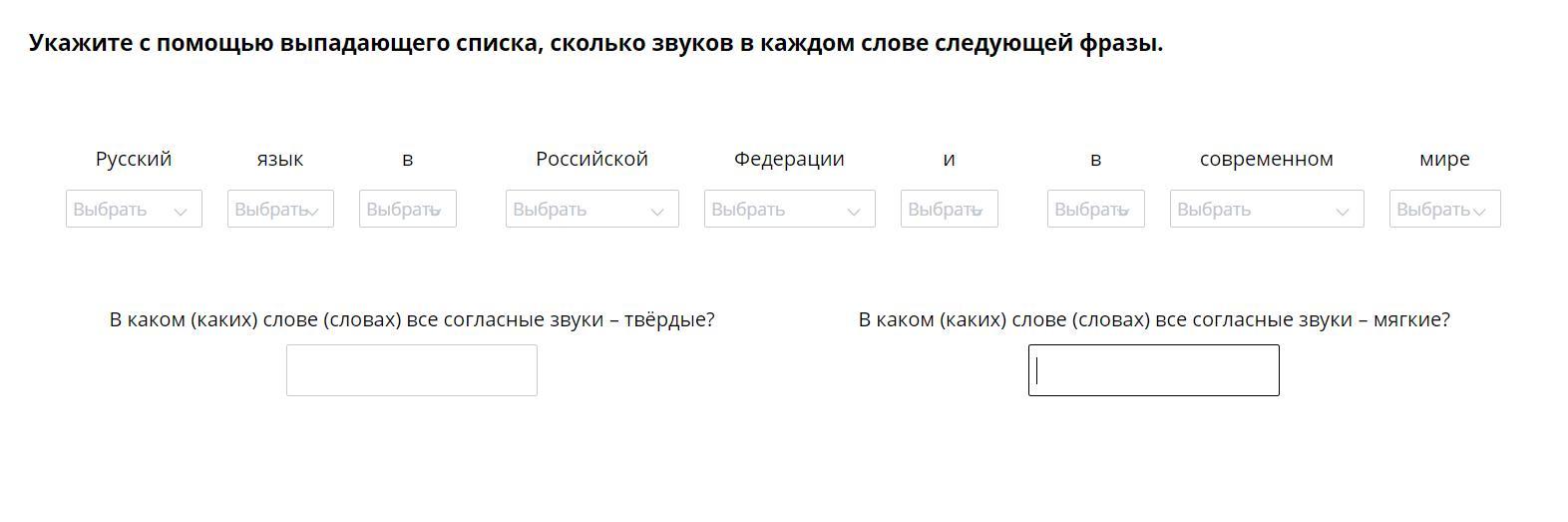Expand the dropdown below "современном"
The width and height of the screenshot is (1568, 522).
point(1266,210)
